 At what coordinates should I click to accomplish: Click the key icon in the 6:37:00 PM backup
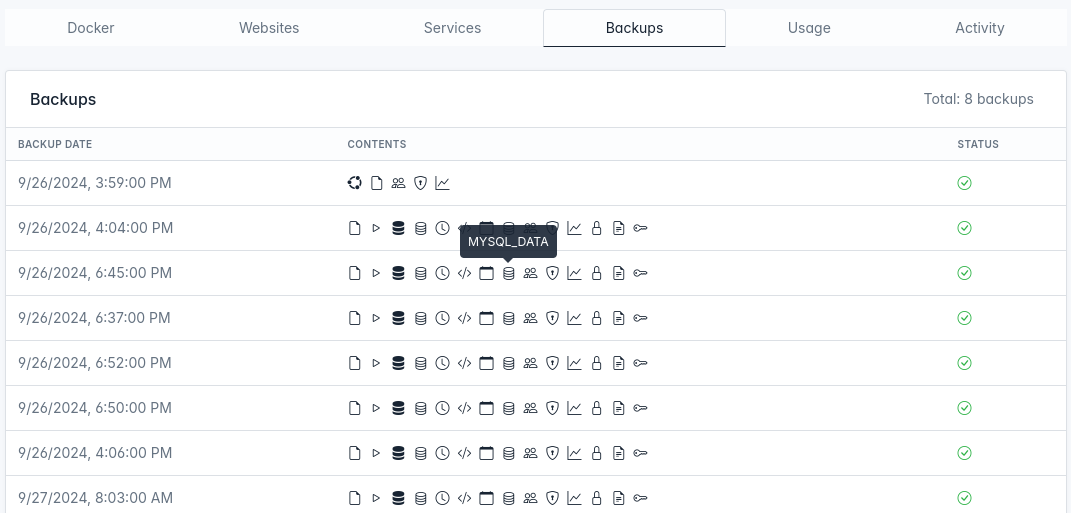point(640,318)
